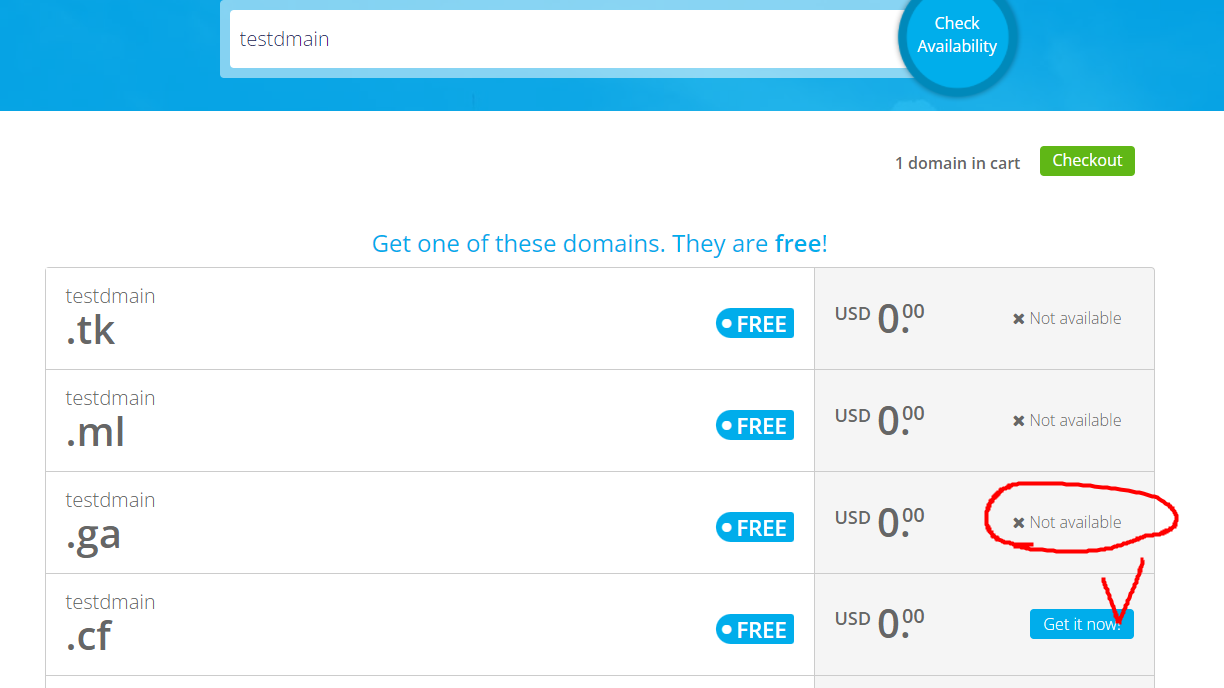
Task: Open the green Checkout button
Action: pos(1087,161)
